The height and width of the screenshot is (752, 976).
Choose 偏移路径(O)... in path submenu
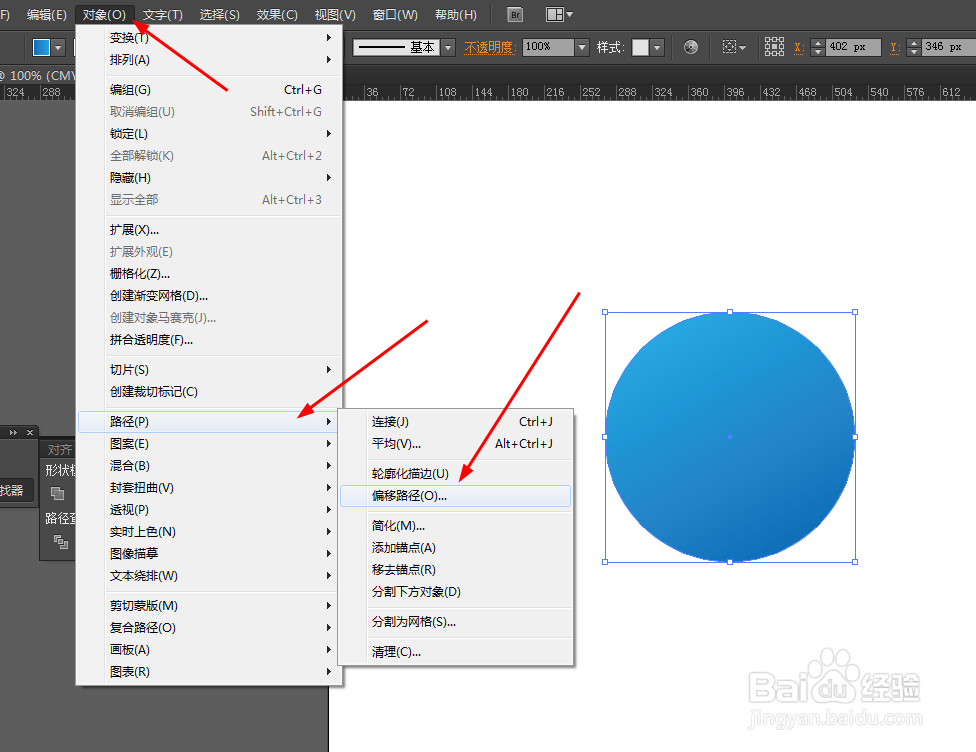(x=456, y=496)
